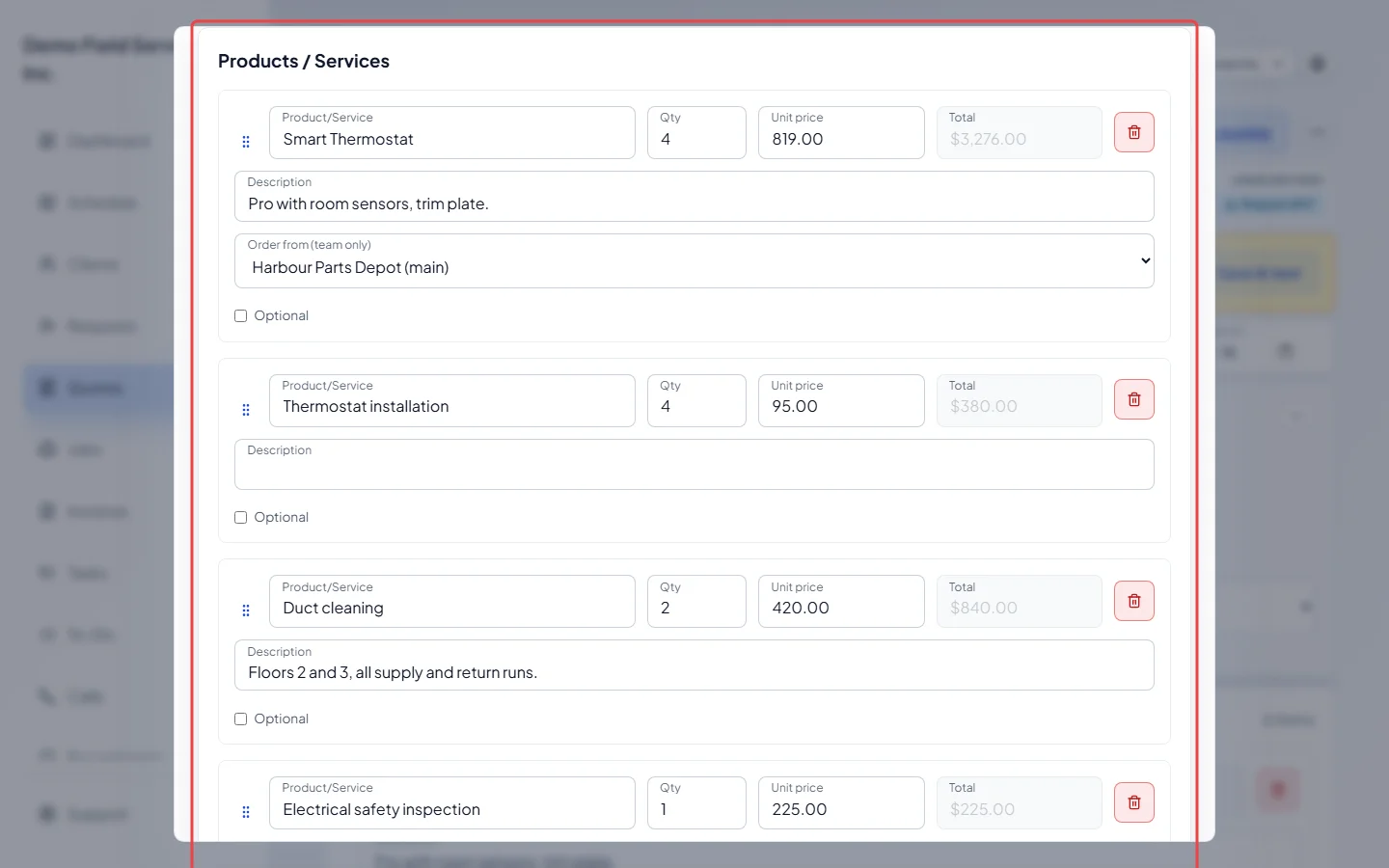1389x868 pixels.
Task: Select the Duct cleaning reorder handle
Action: (246, 610)
